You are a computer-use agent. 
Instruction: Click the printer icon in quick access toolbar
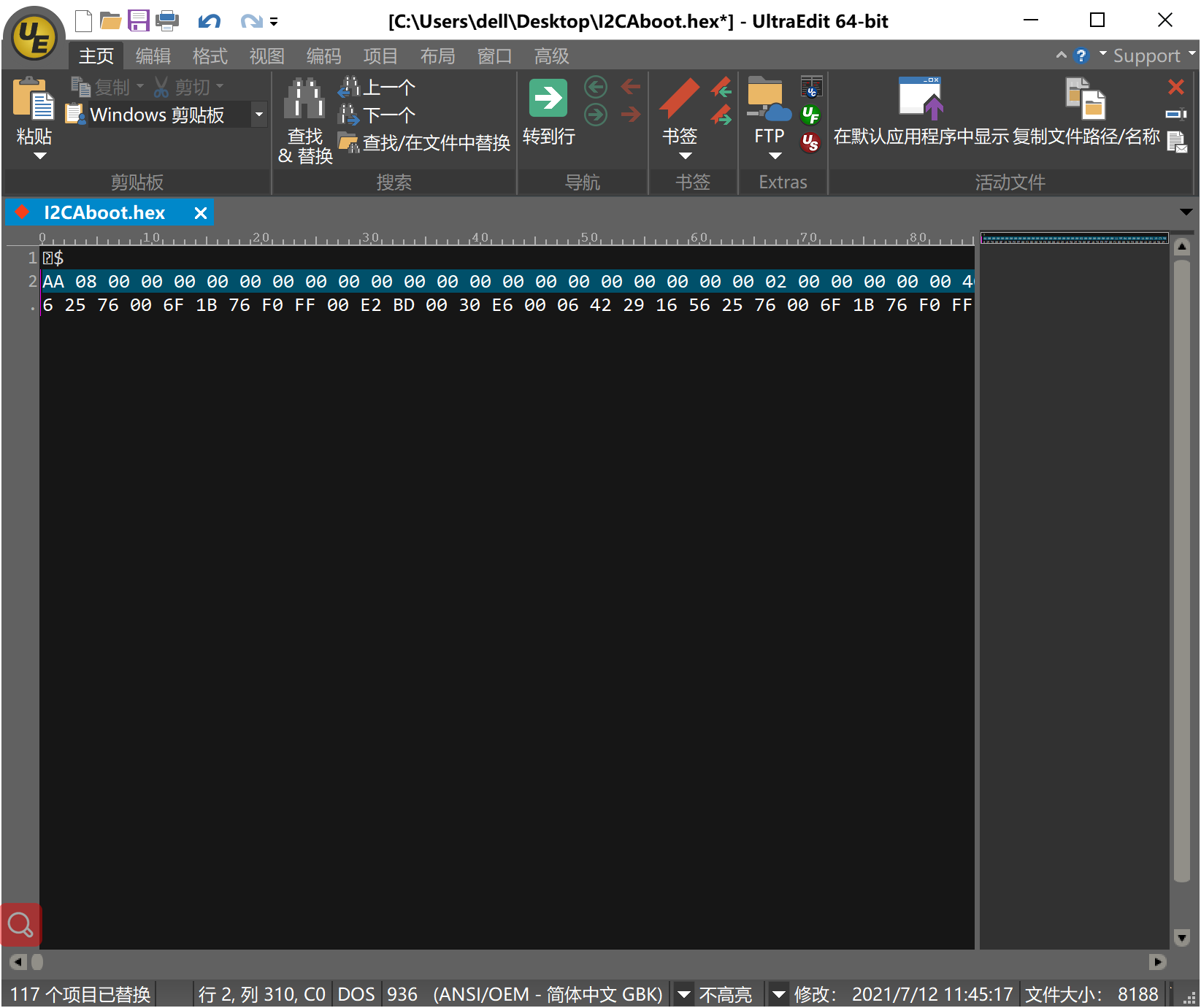point(167,20)
